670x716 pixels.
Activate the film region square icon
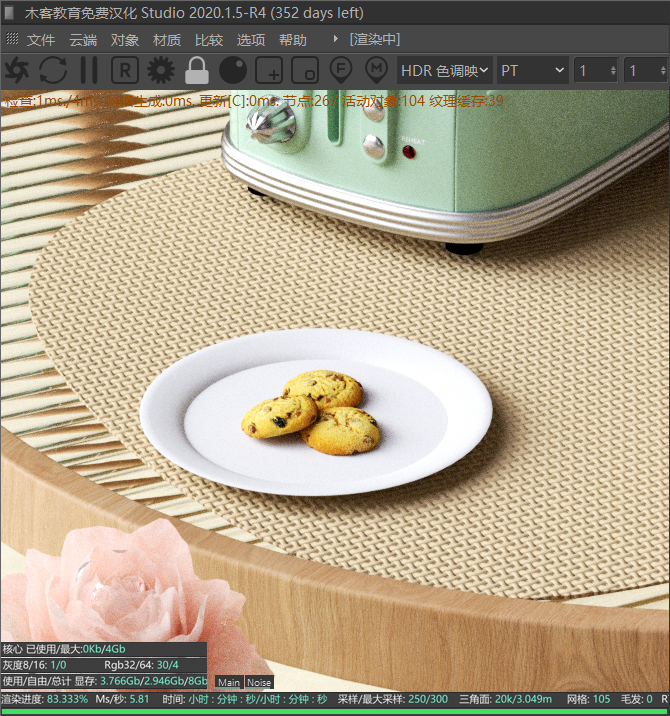point(305,70)
